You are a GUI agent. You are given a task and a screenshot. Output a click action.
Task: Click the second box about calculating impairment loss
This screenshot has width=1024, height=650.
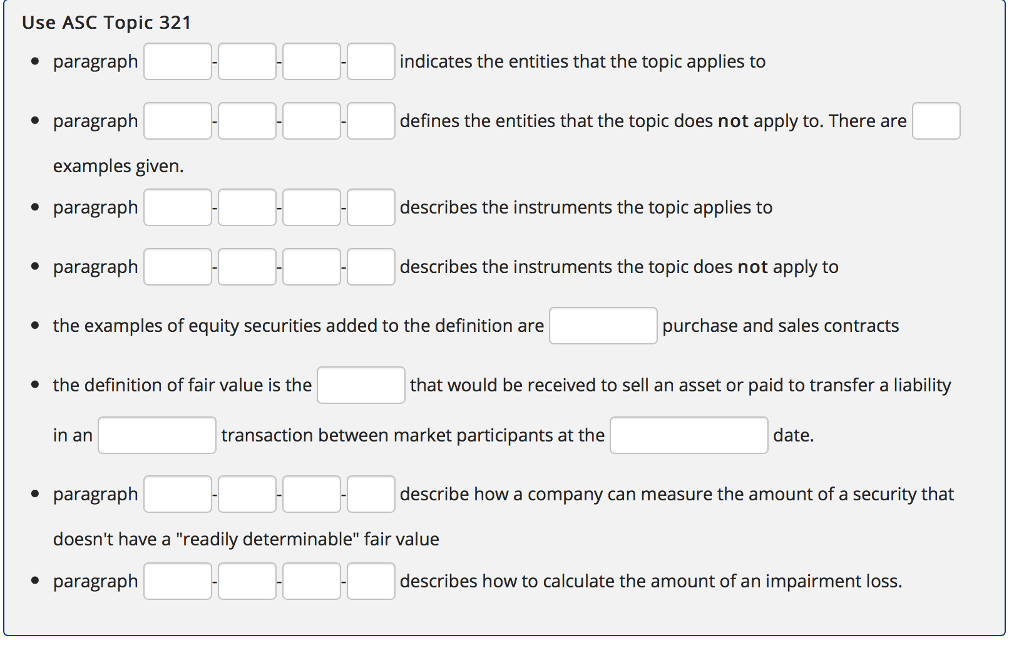[246, 580]
